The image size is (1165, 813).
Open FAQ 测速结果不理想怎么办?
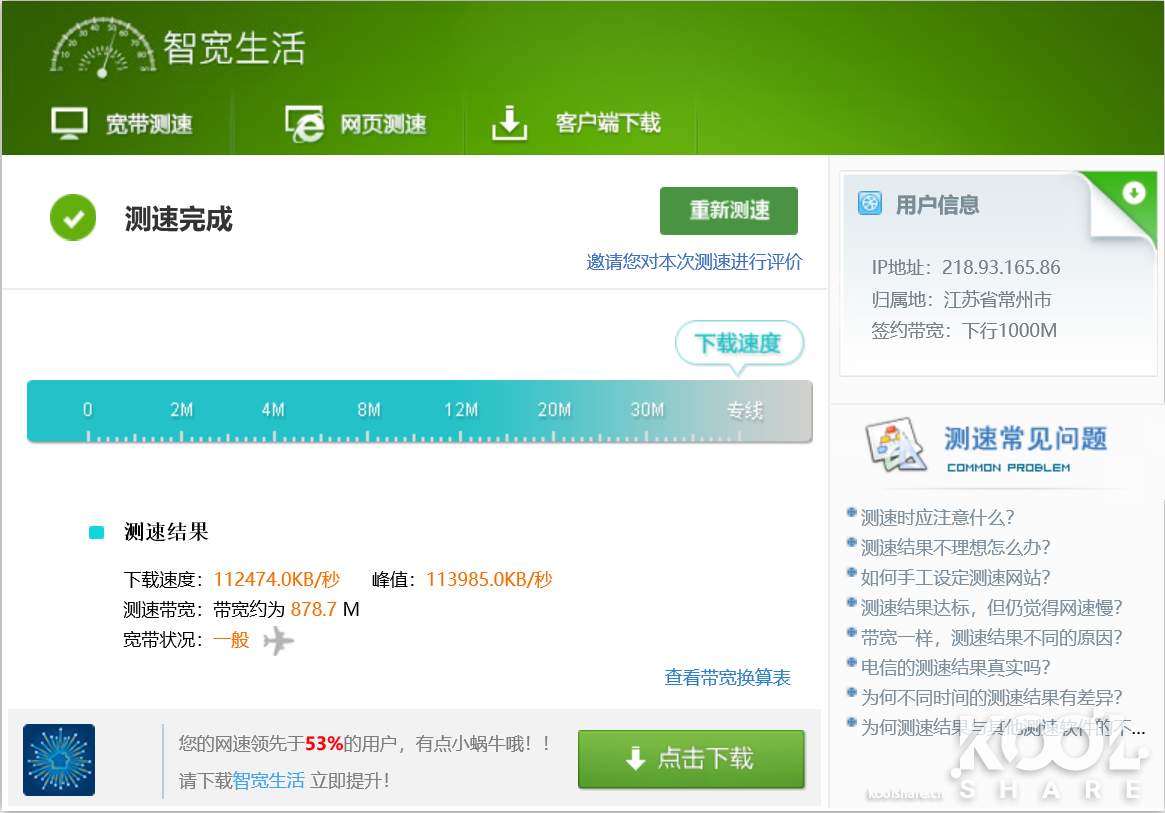pyautogui.click(x=955, y=547)
